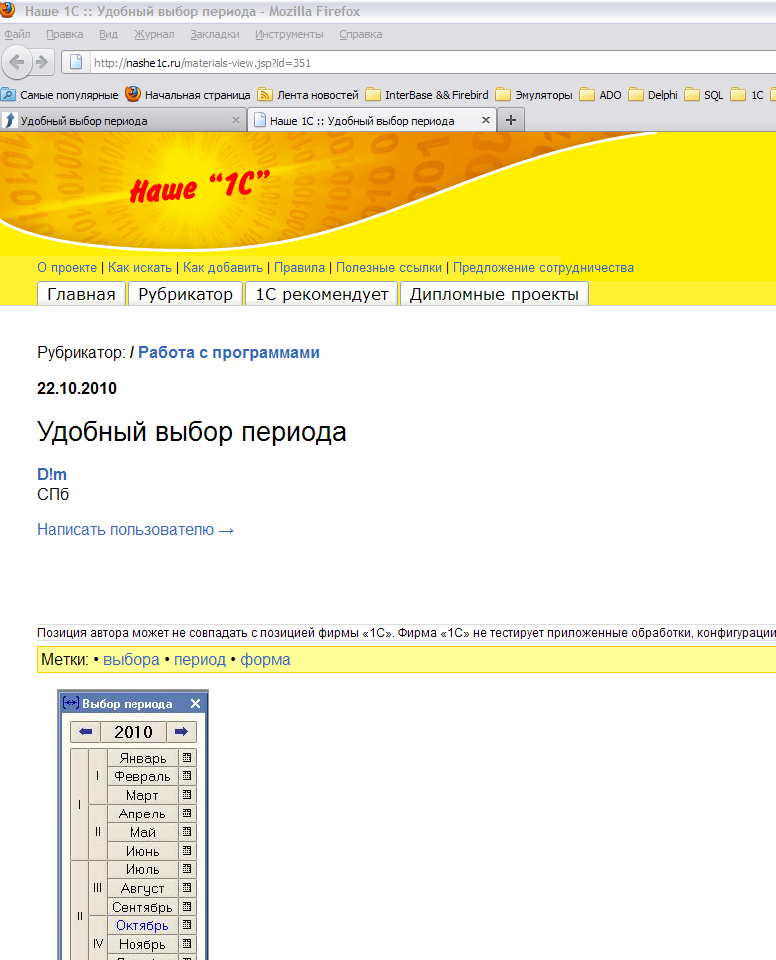The width and height of the screenshot is (776, 960).
Task: Click 'Написать пользователю' link
Action: (x=135, y=530)
